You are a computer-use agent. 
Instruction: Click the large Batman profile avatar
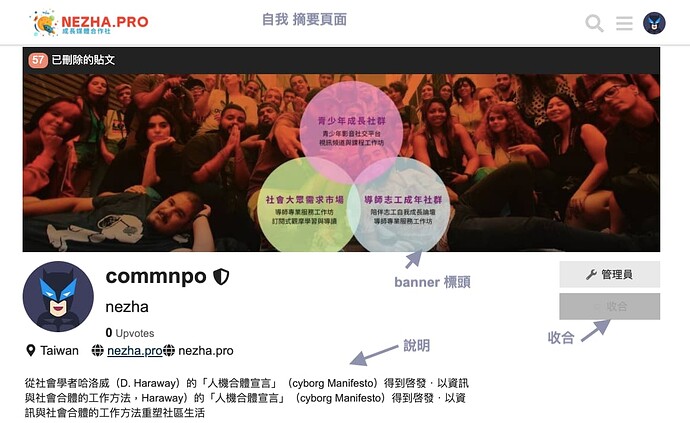[58, 296]
